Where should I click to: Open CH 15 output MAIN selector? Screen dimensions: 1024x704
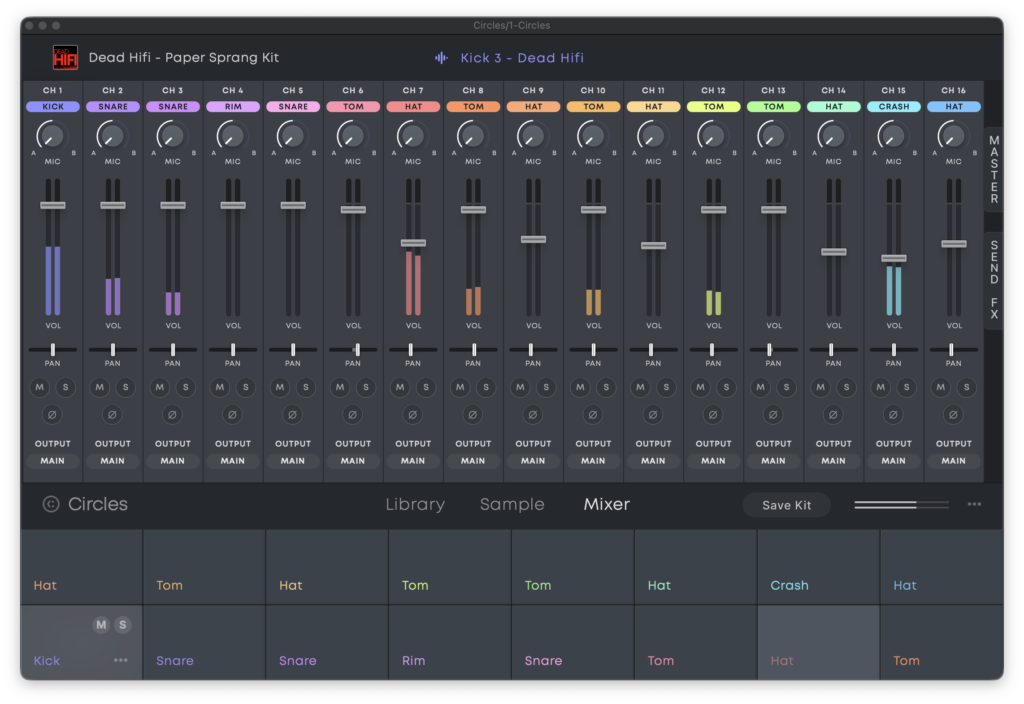893,461
